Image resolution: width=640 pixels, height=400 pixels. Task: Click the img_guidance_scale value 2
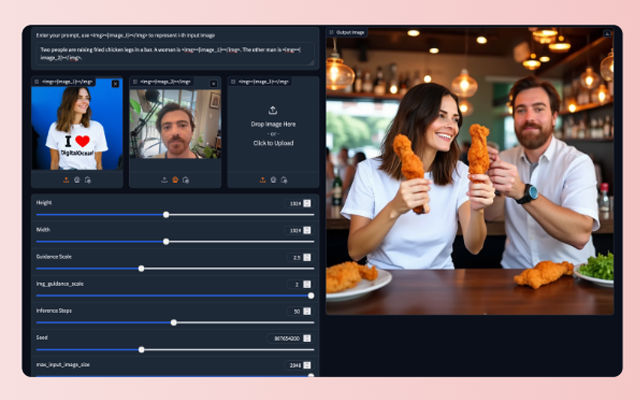pos(297,284)
